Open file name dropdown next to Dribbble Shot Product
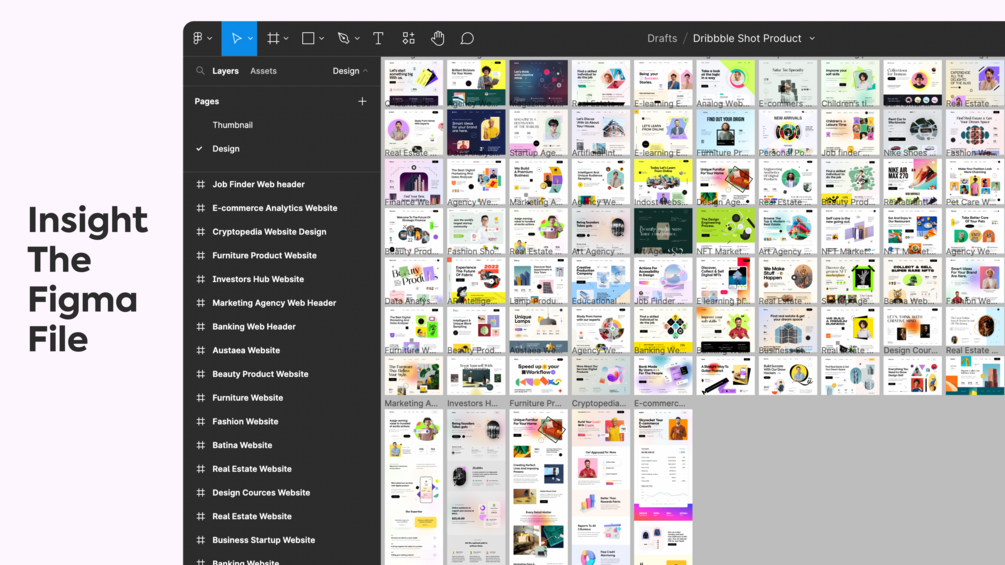This screenshot has height=565, width=1005. point(812,39)
